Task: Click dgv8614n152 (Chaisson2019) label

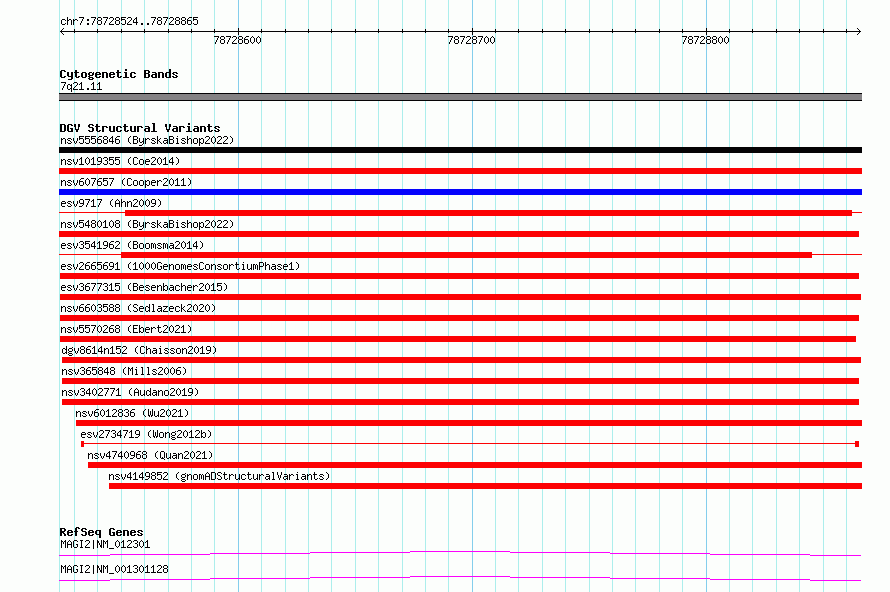Action: point(139,350)
